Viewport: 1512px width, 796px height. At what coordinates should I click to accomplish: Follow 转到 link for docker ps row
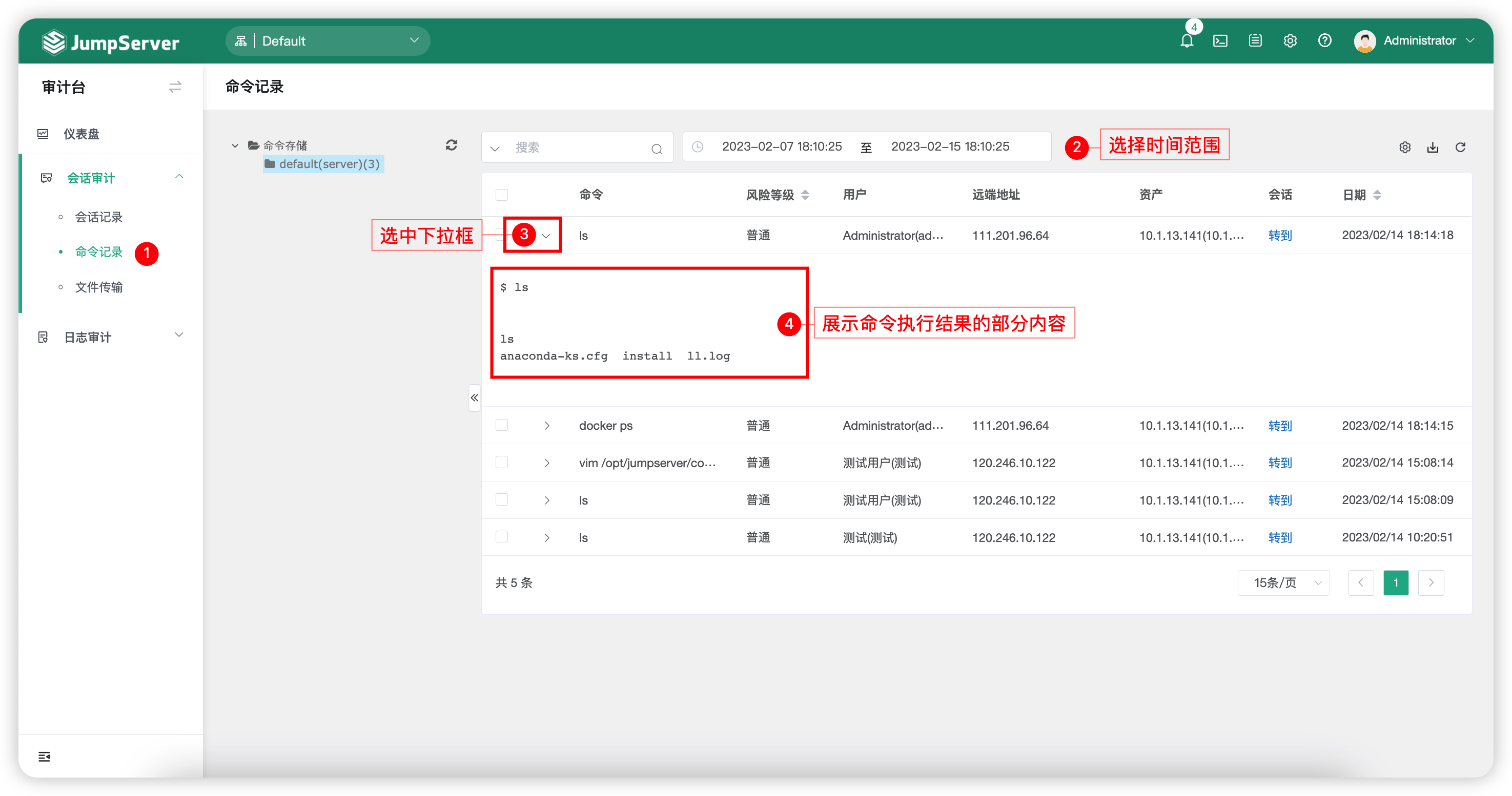coord(1280,425)
